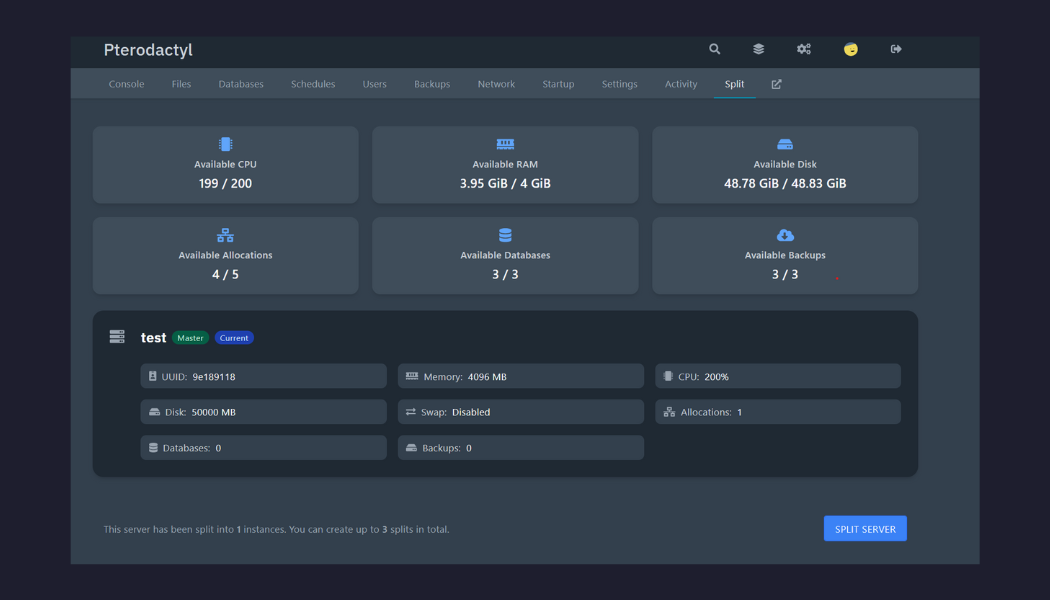Open the servers layers icon in header
The width and height of the screenshot is (1050, 600).
click(x=758, y=49)
